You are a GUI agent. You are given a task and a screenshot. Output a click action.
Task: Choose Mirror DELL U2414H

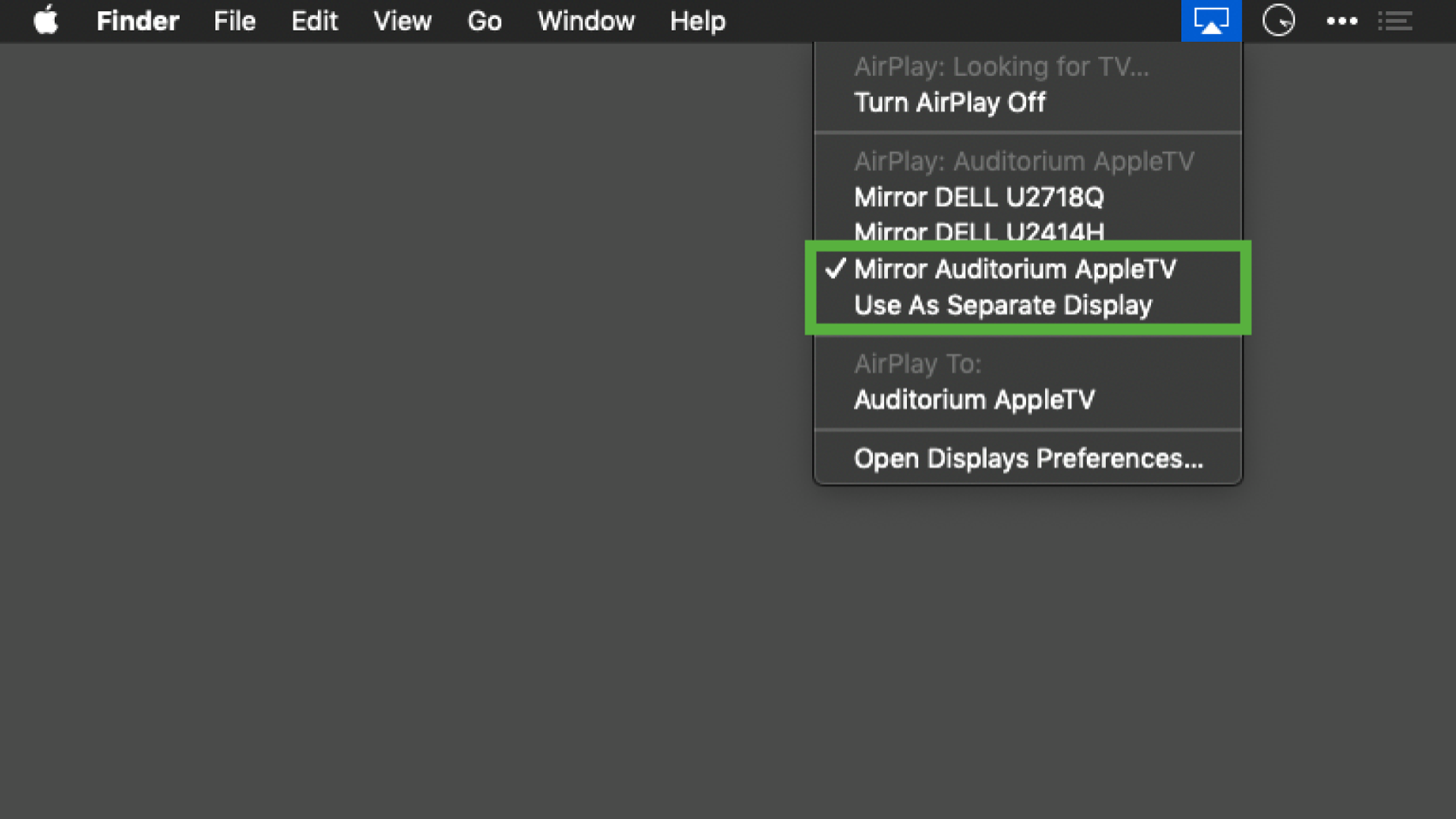tap(978, 231)
